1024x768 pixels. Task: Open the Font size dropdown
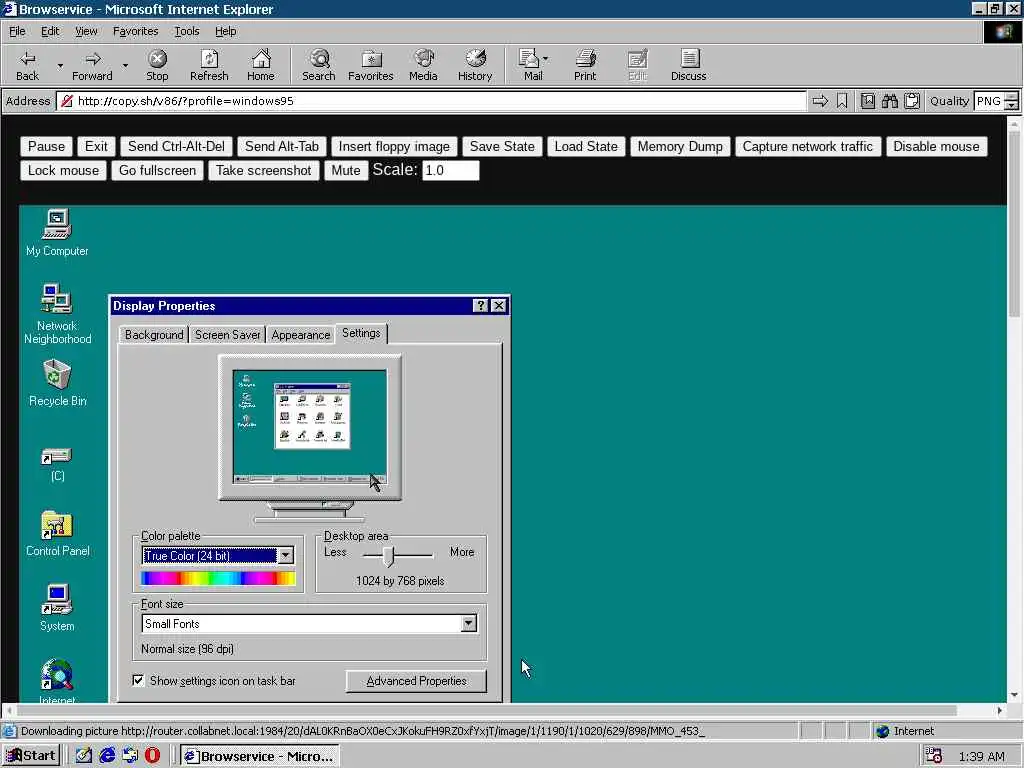[468, 624]
